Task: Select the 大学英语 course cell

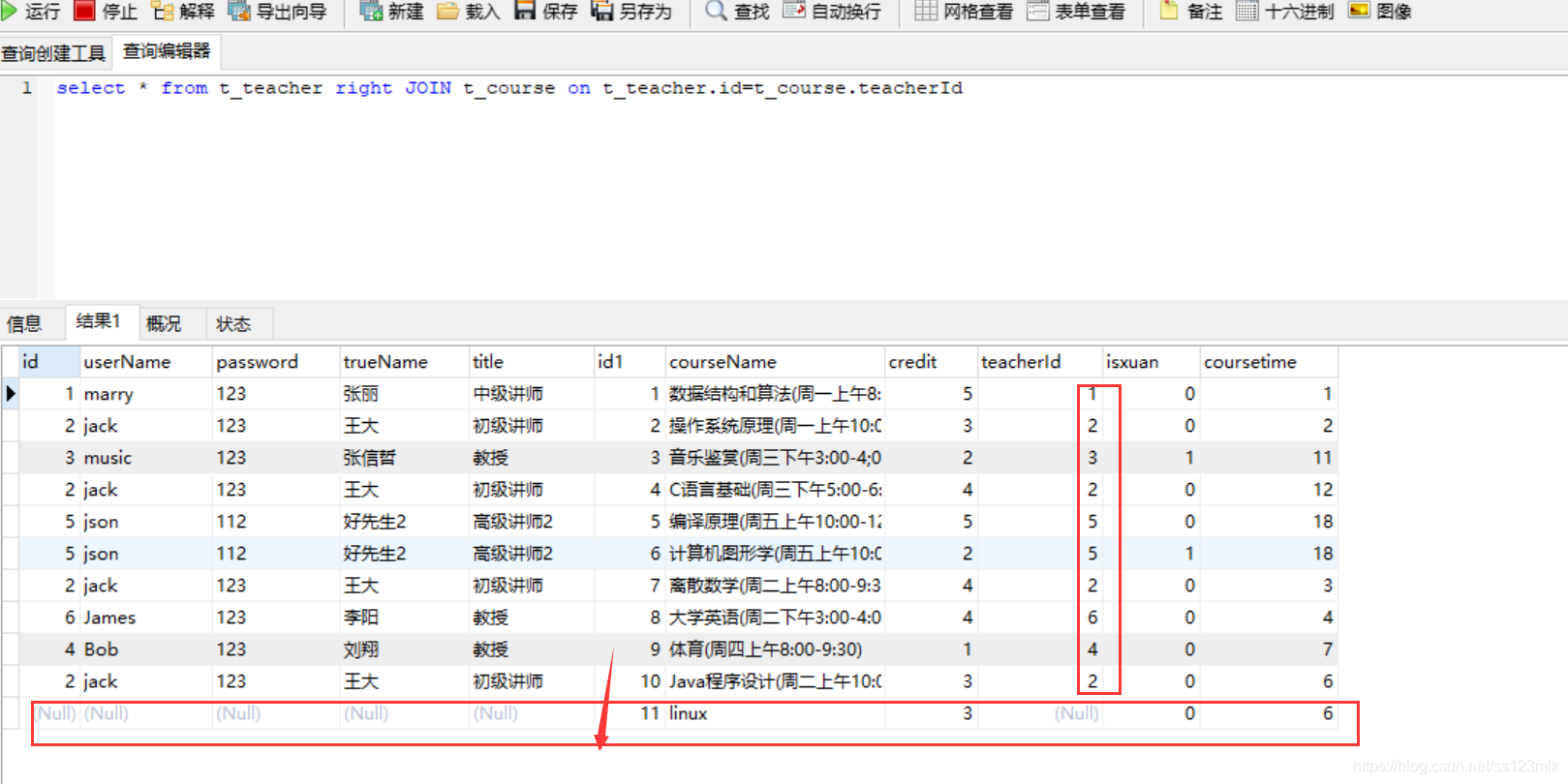Action: click(x=775, y=618)
